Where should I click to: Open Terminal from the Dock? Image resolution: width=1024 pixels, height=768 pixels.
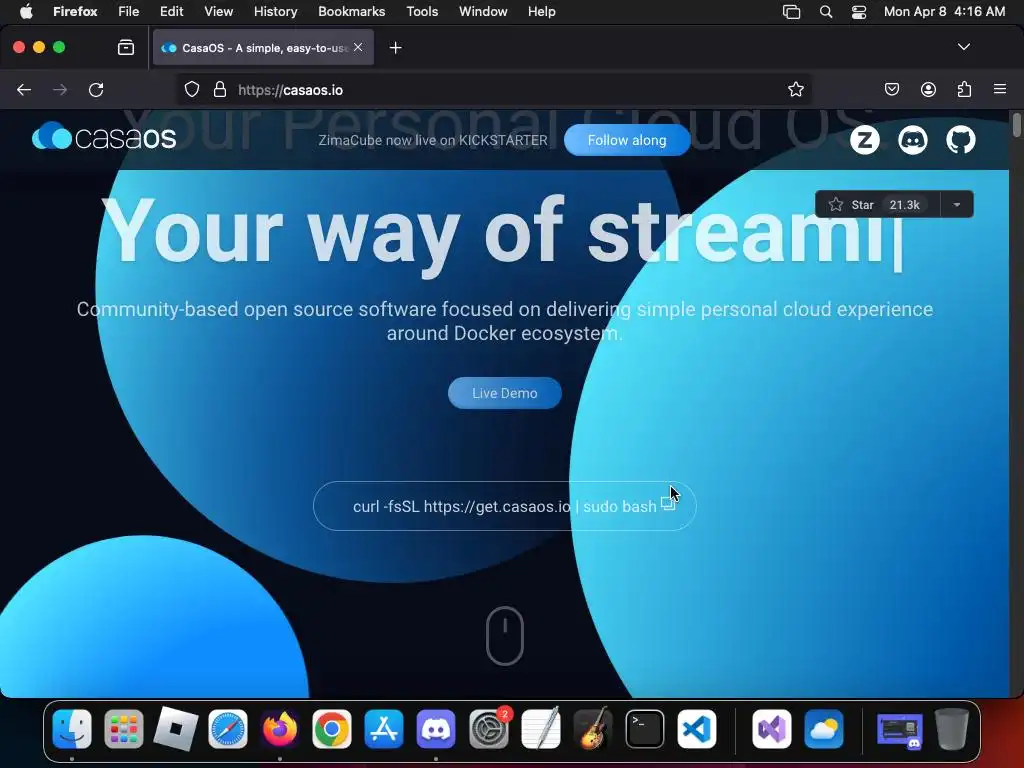pyautogui.click(x=645, y=728)
